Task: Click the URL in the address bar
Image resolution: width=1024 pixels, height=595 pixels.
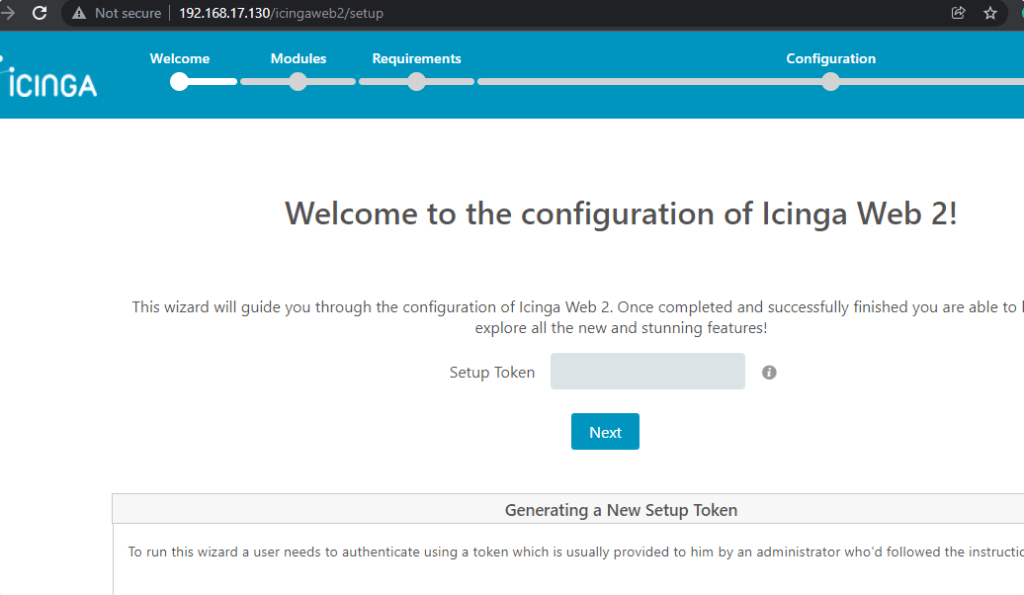Action: [281, 13]
